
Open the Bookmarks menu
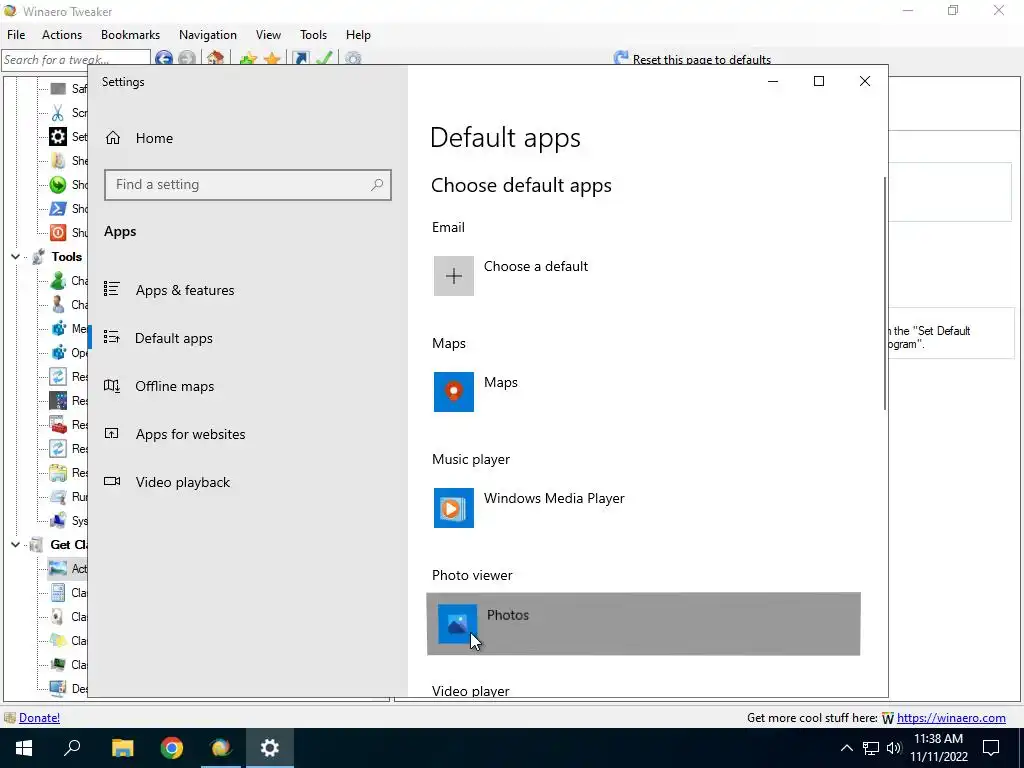click(x=130, y=35)
